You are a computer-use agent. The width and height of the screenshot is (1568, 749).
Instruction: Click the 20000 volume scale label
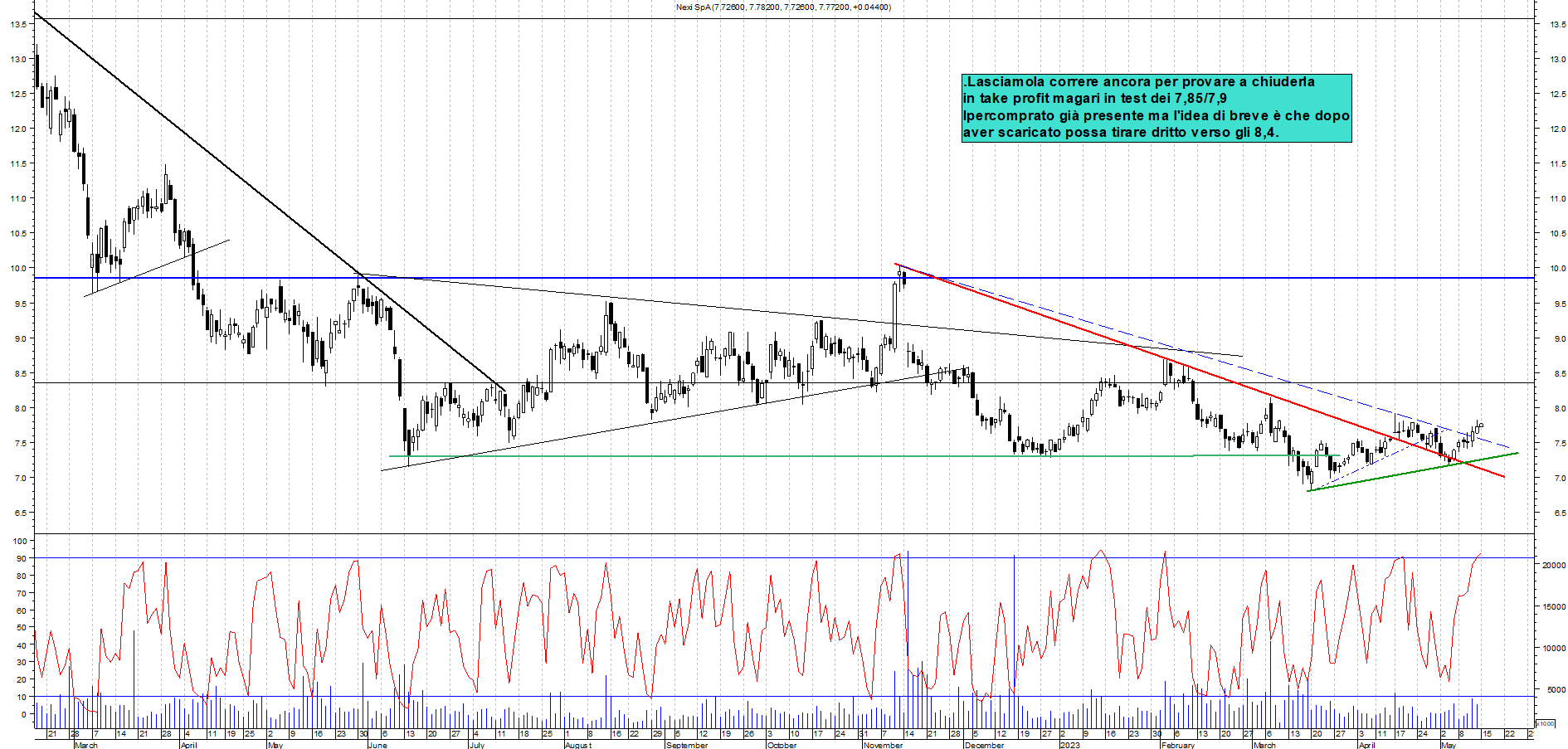pyautogui.click(x=1553, y=565)
